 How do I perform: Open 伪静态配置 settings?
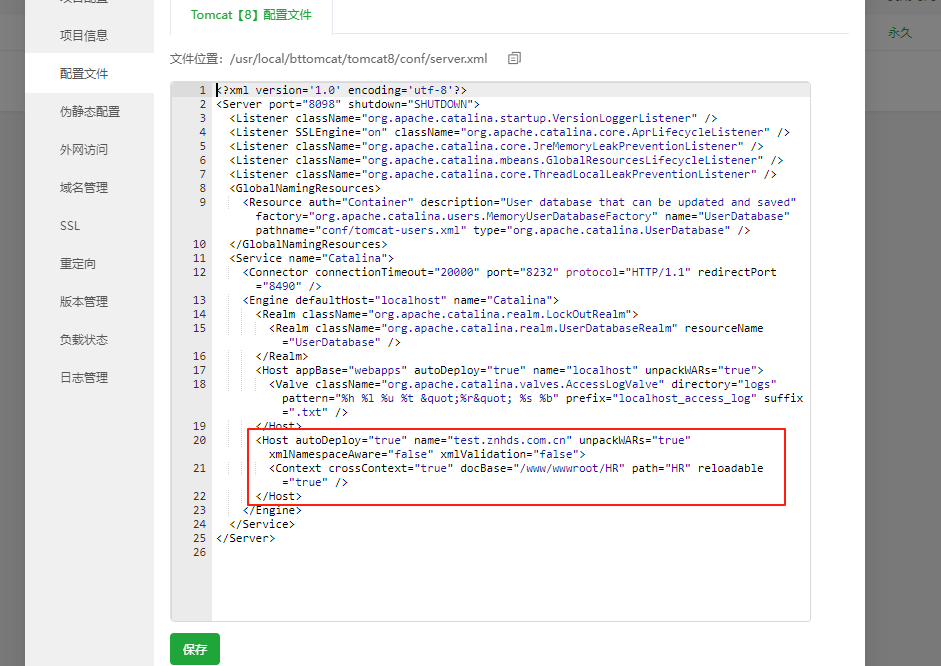pos(90,112)
